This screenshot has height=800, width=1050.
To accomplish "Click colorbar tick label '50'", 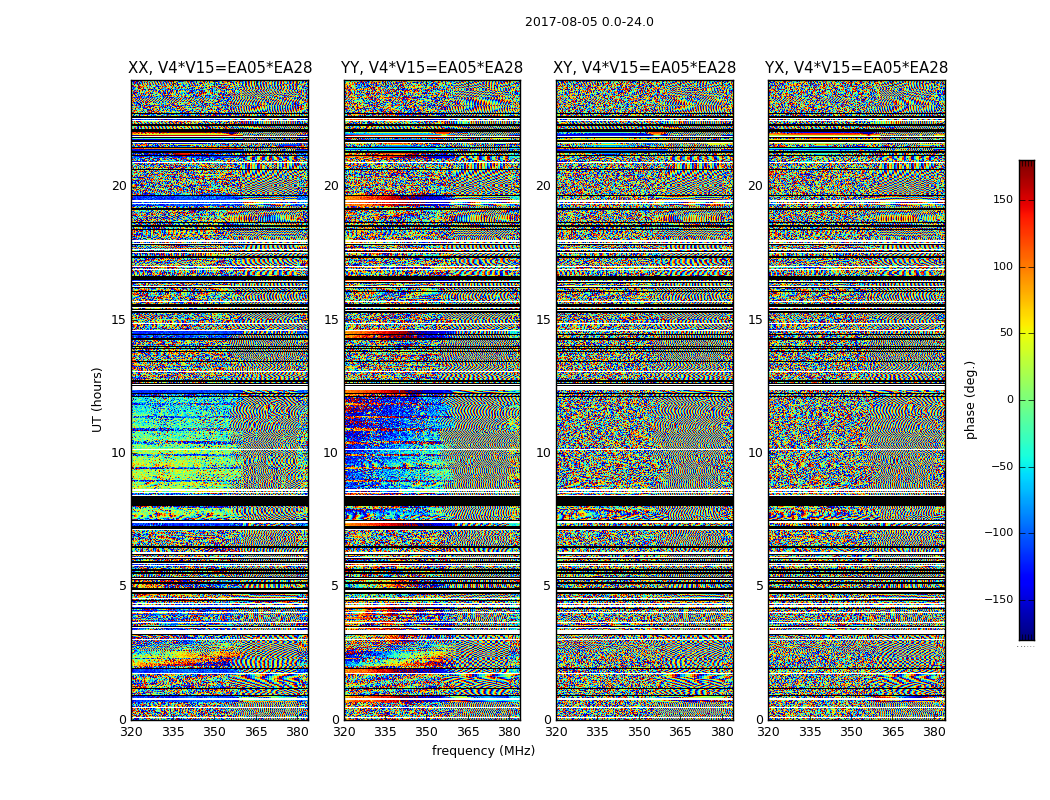I will point(1006,333).
